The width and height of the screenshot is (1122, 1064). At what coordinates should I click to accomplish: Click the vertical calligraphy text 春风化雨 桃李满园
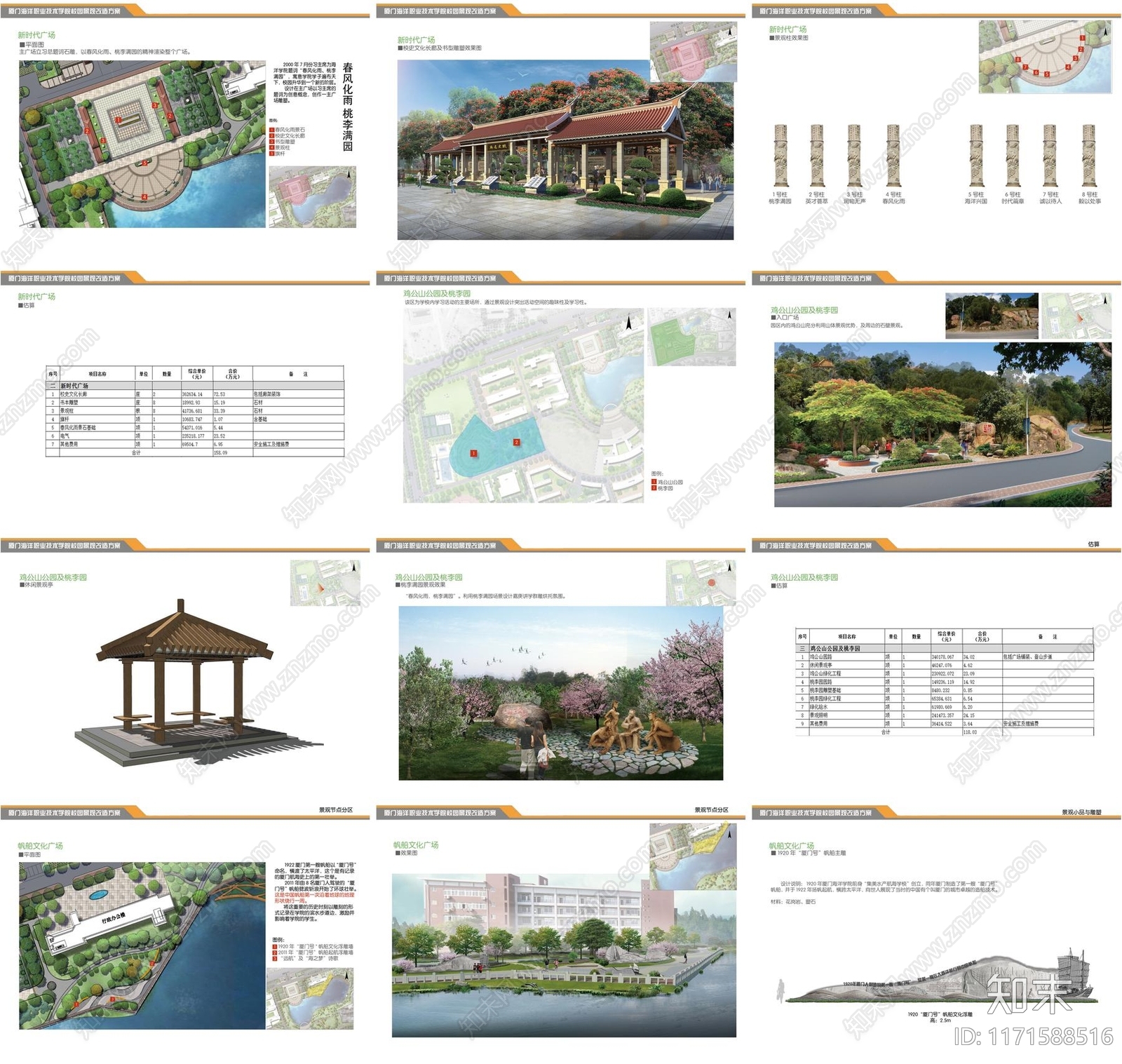(348, 107)
